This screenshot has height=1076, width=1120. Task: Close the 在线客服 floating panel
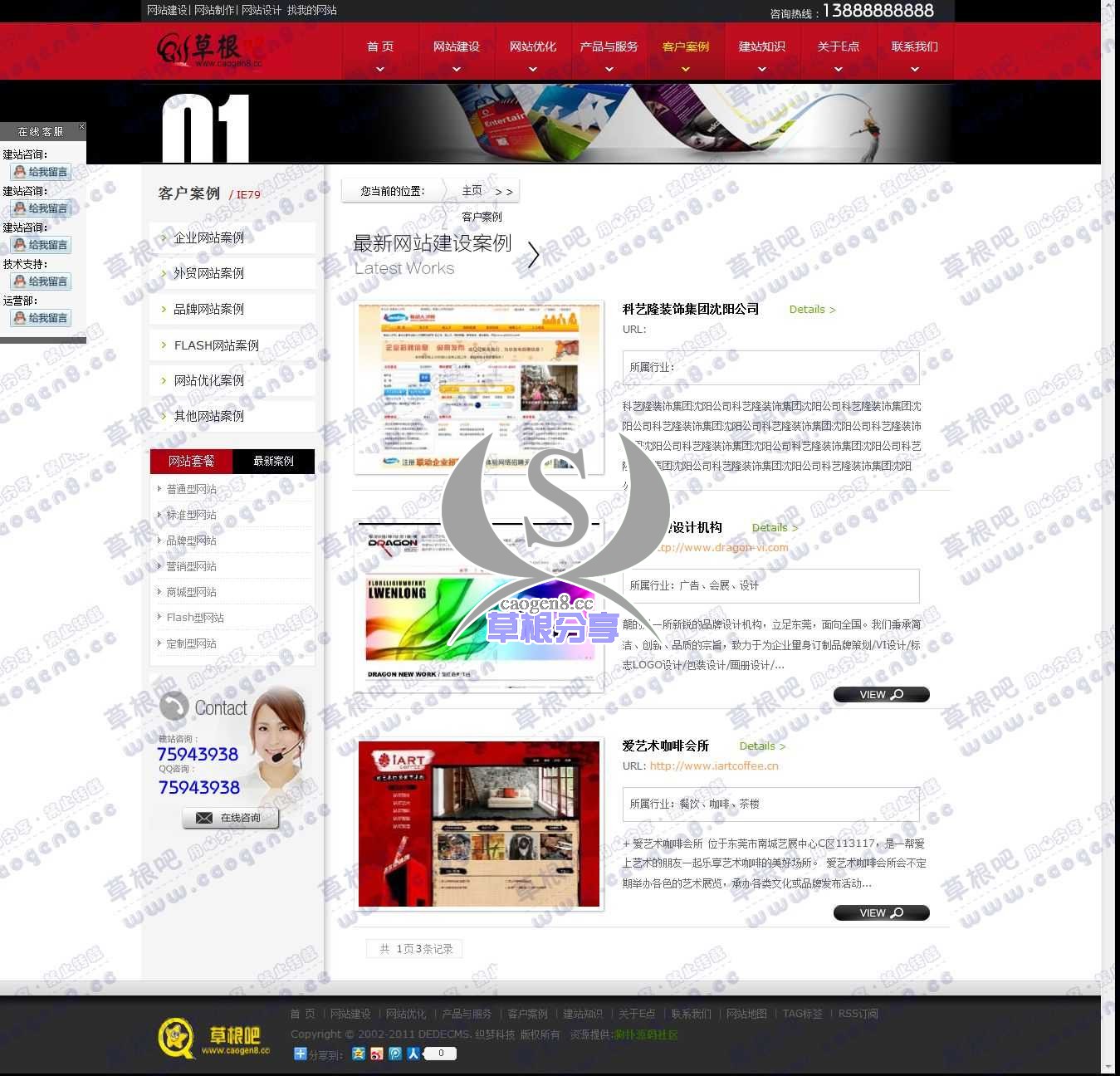click(x=81, y=127)
